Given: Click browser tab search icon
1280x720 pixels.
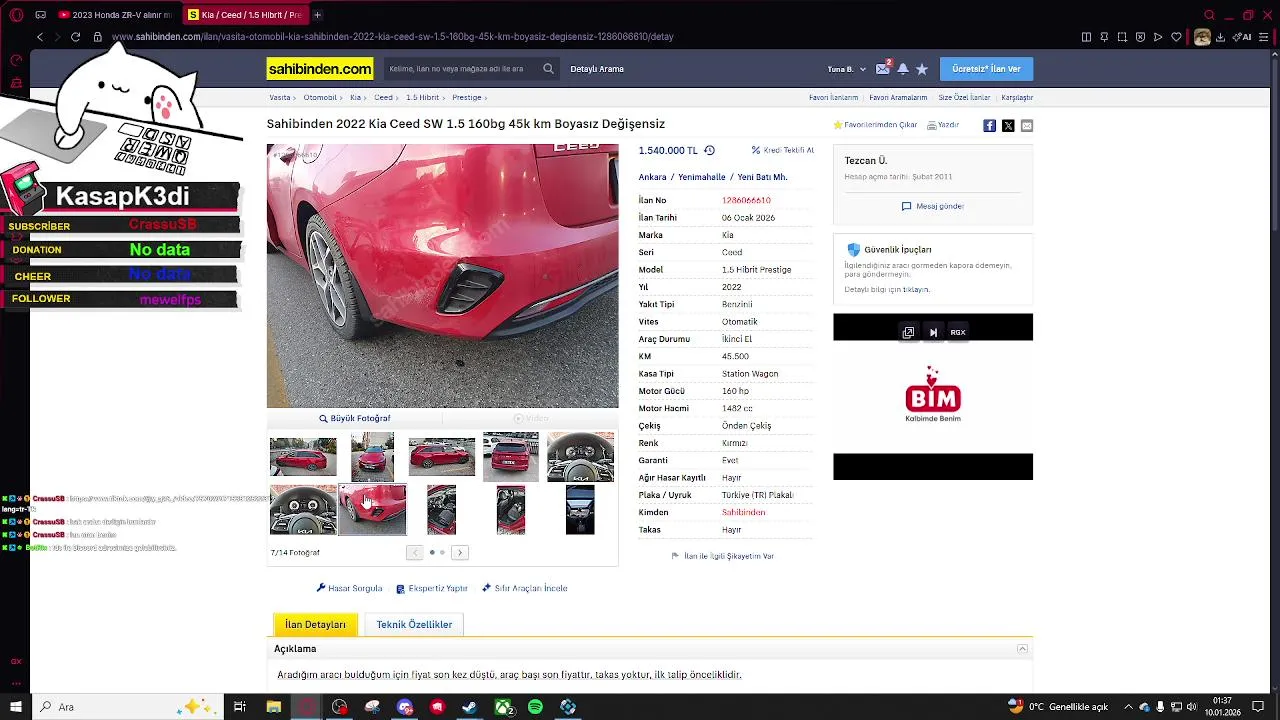Looking at the screenshot, I should [x=1209, y=15].
